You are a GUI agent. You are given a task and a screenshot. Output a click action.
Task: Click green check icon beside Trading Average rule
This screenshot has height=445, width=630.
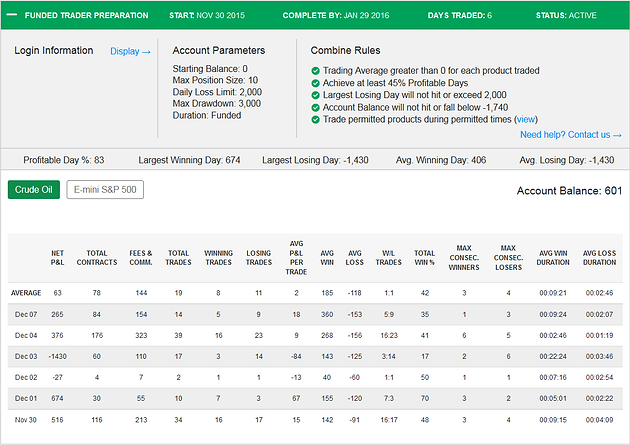click(x=315, y=71)
